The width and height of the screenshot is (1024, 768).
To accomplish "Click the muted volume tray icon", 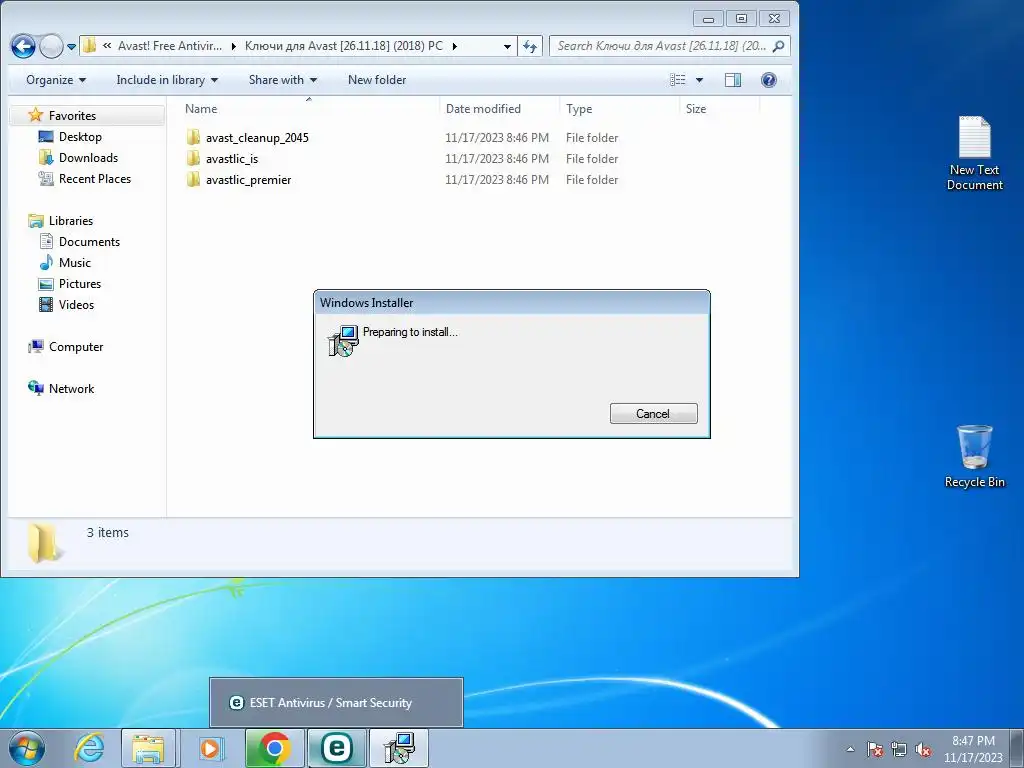I will (923, 749).
